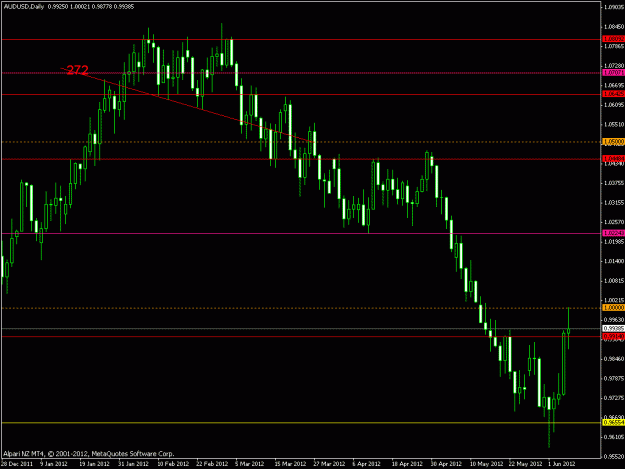Image resolution: width=625 pixels, height=469 pixels.
Task: Select the red "272" text label
Action: pos(77,70)
